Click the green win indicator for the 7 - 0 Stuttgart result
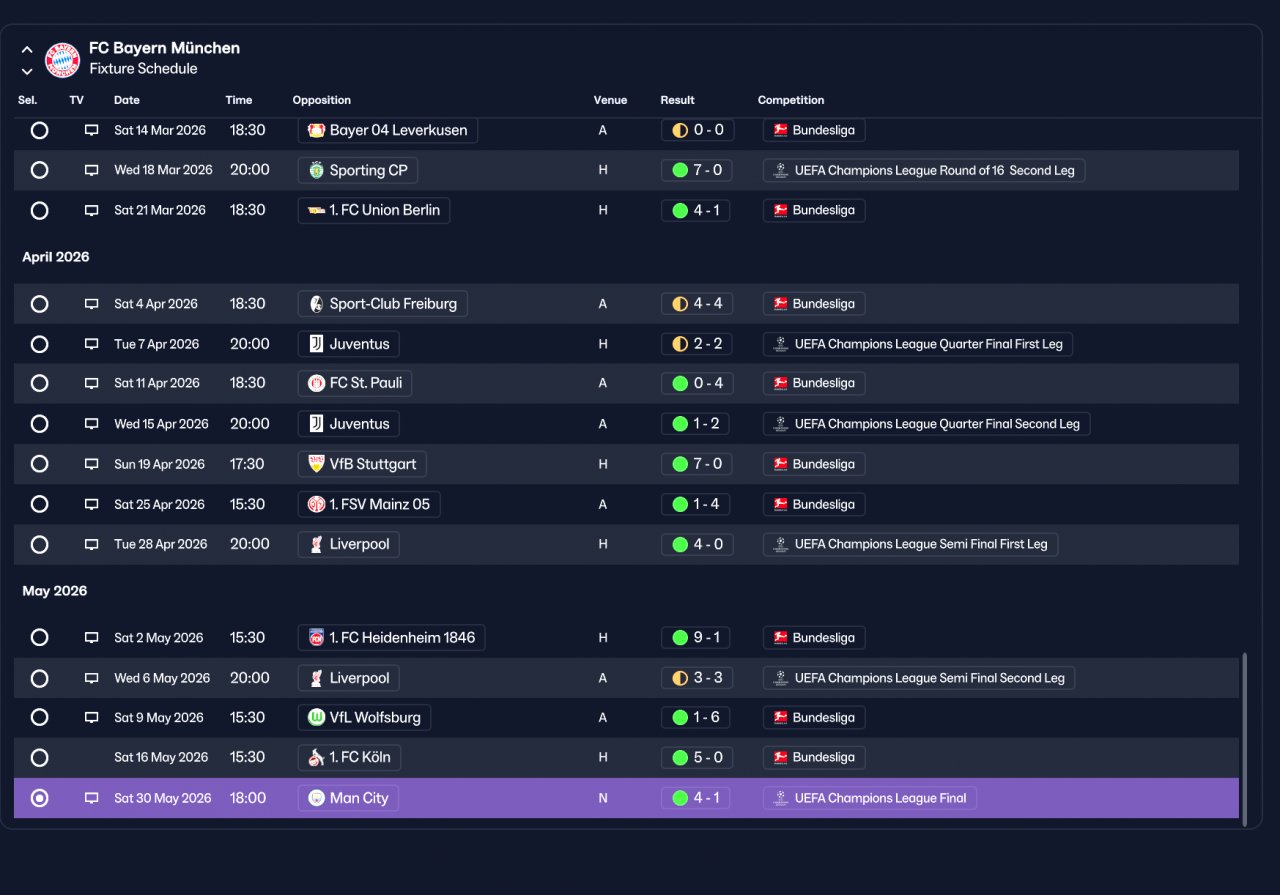 tap(680, 464)
